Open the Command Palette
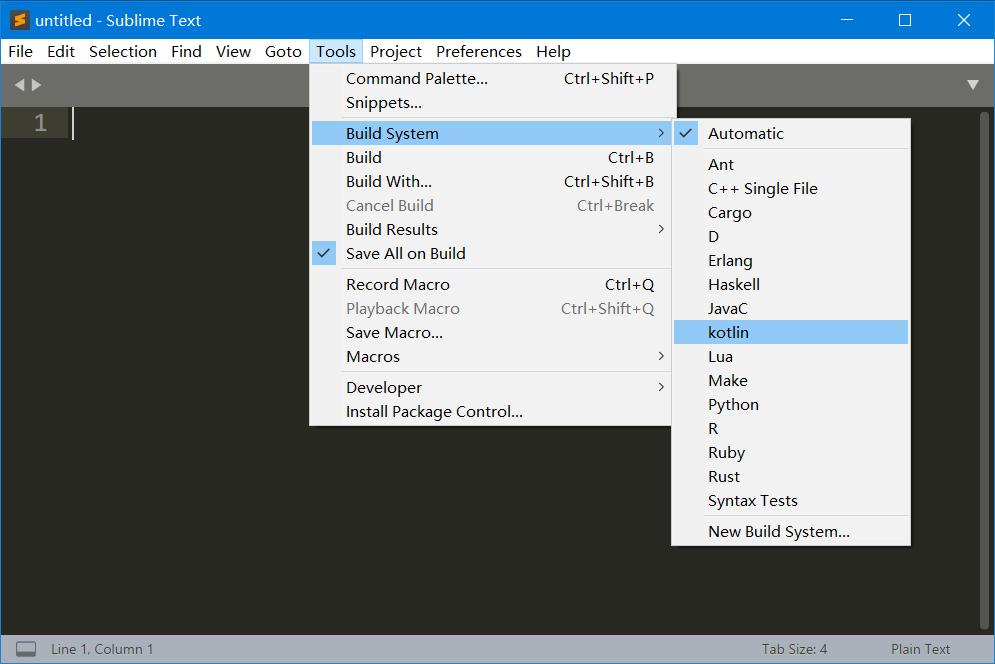 pyautogui.click(x=417, y=78)
